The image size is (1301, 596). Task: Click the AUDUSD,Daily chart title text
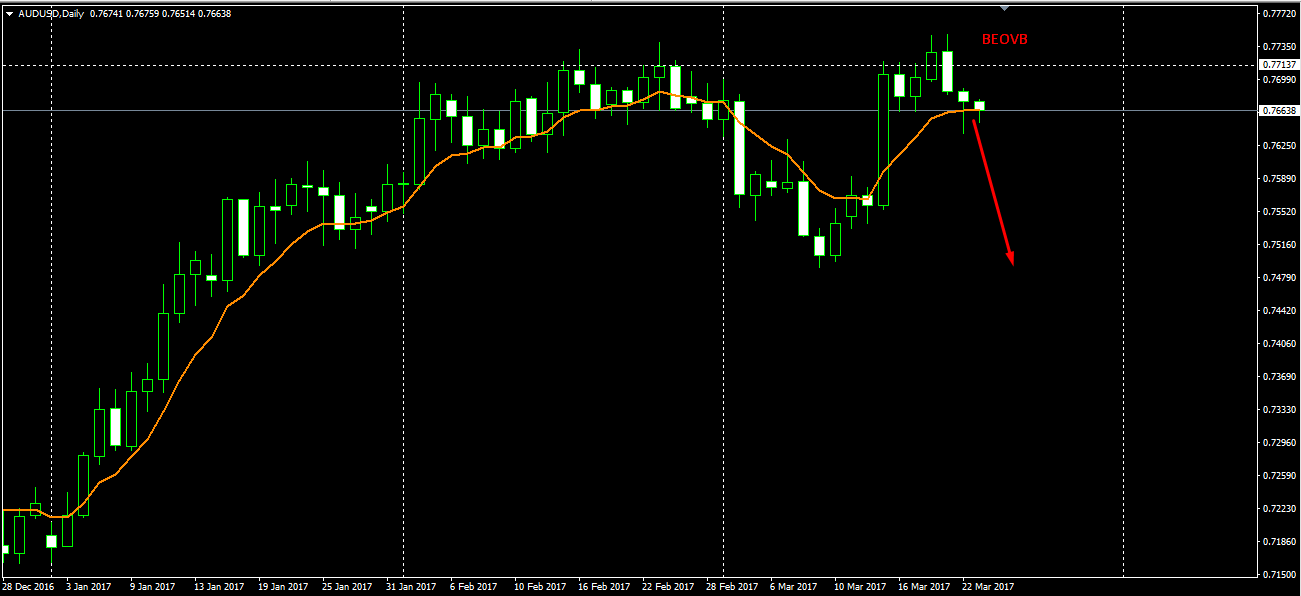(51, 14)
